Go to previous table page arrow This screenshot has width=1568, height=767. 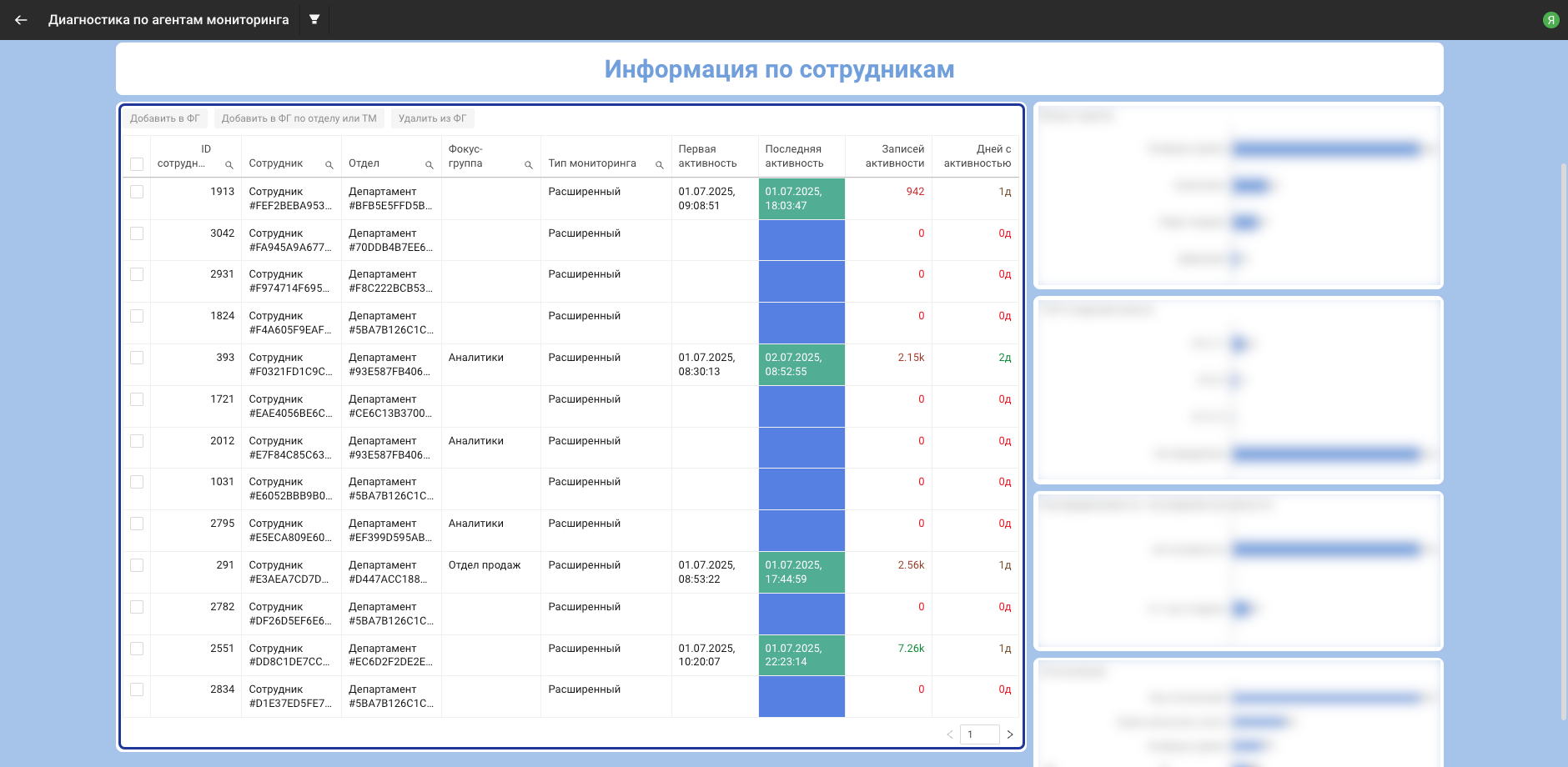point(949,734)
